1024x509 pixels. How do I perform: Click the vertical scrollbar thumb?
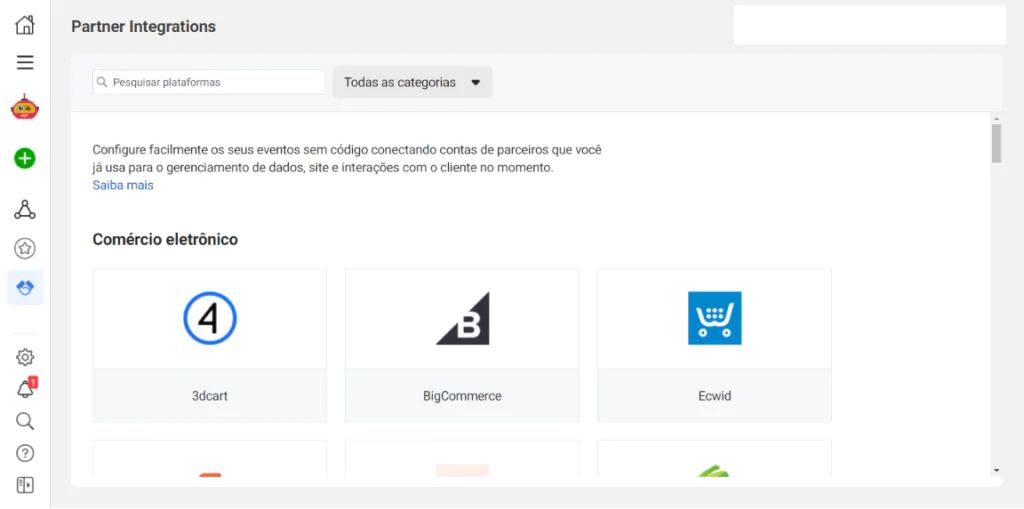[996, 143]
